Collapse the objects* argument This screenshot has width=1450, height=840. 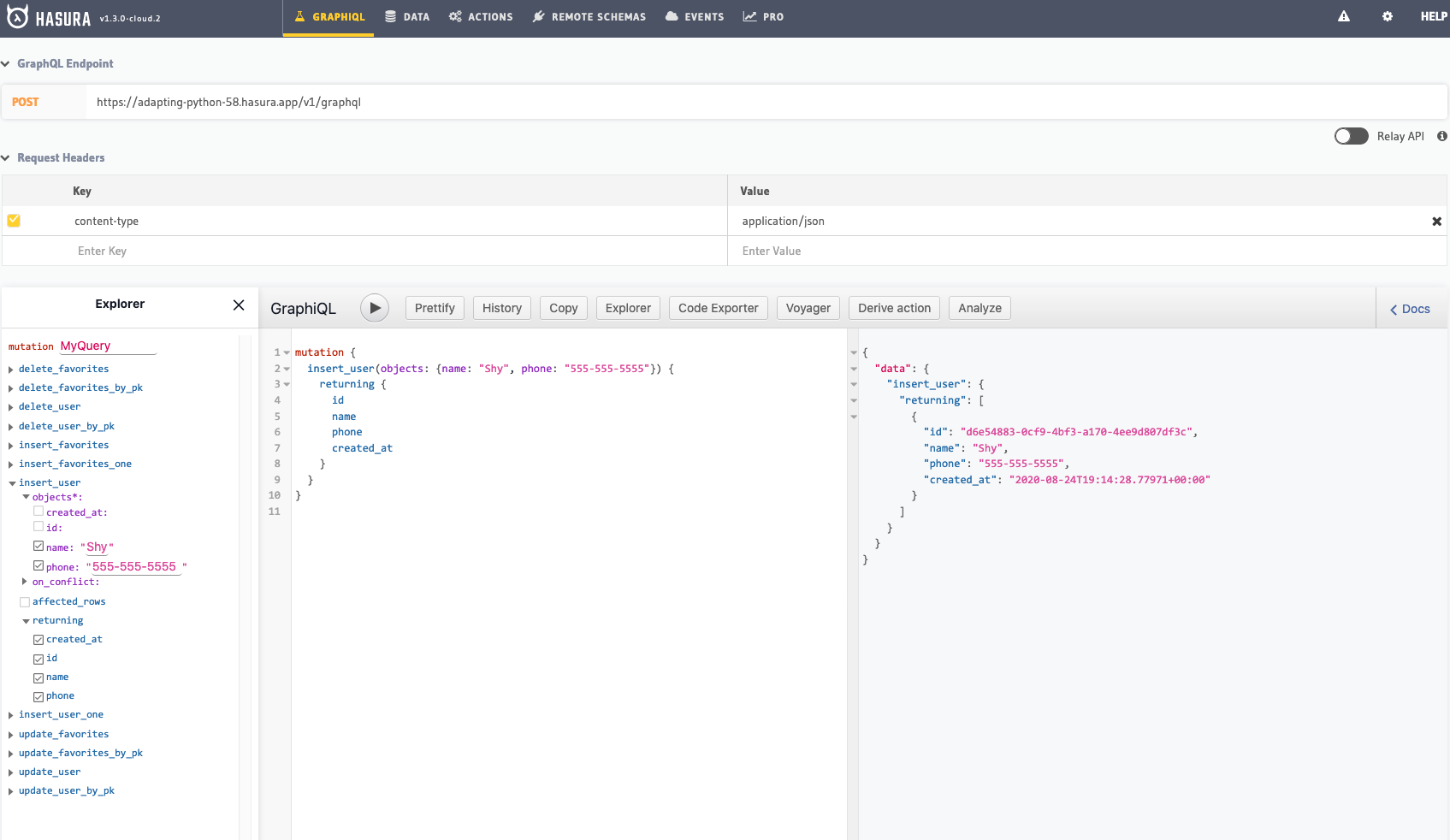pyautogui.click(x=26, y=497)
